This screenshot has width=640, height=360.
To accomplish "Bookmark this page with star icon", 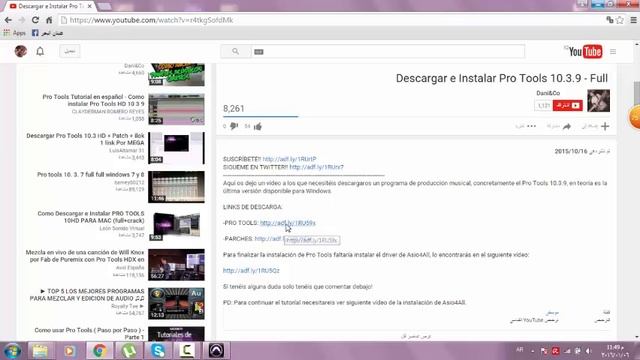I will (620, 20).
